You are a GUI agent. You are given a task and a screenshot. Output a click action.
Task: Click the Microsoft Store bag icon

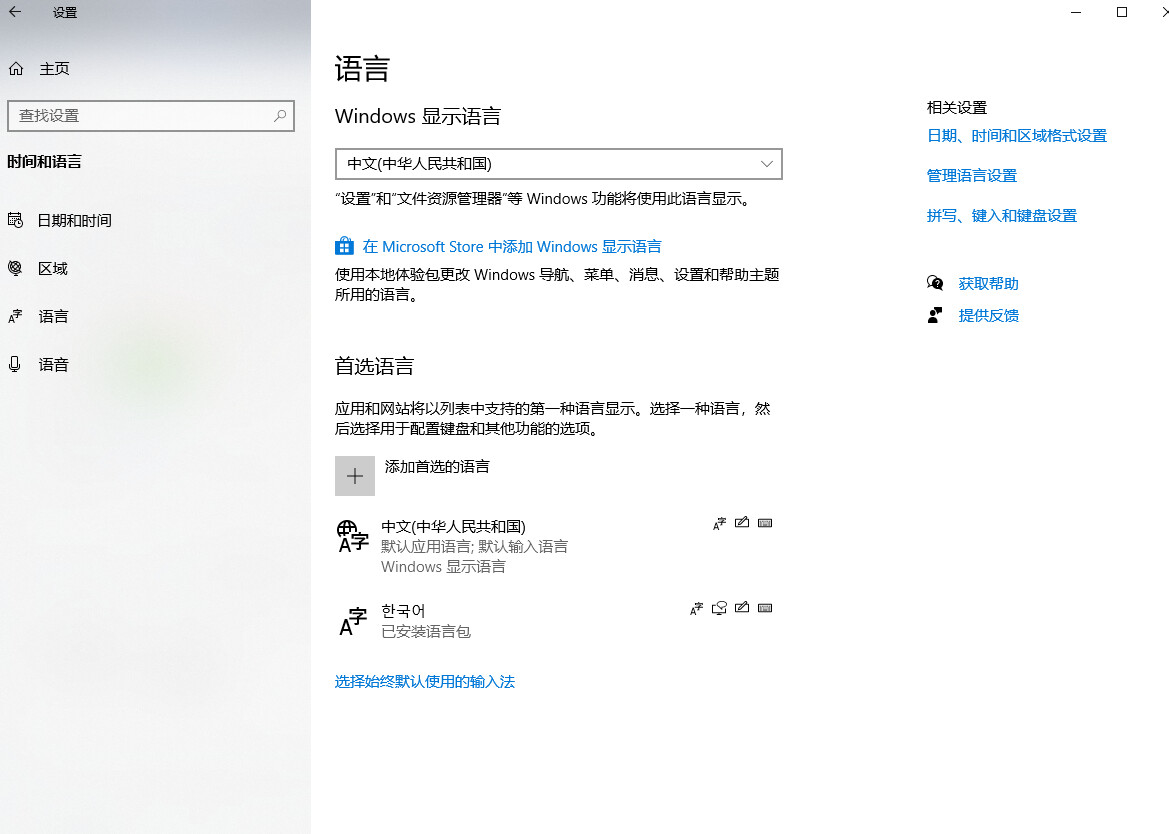point(344,246)
